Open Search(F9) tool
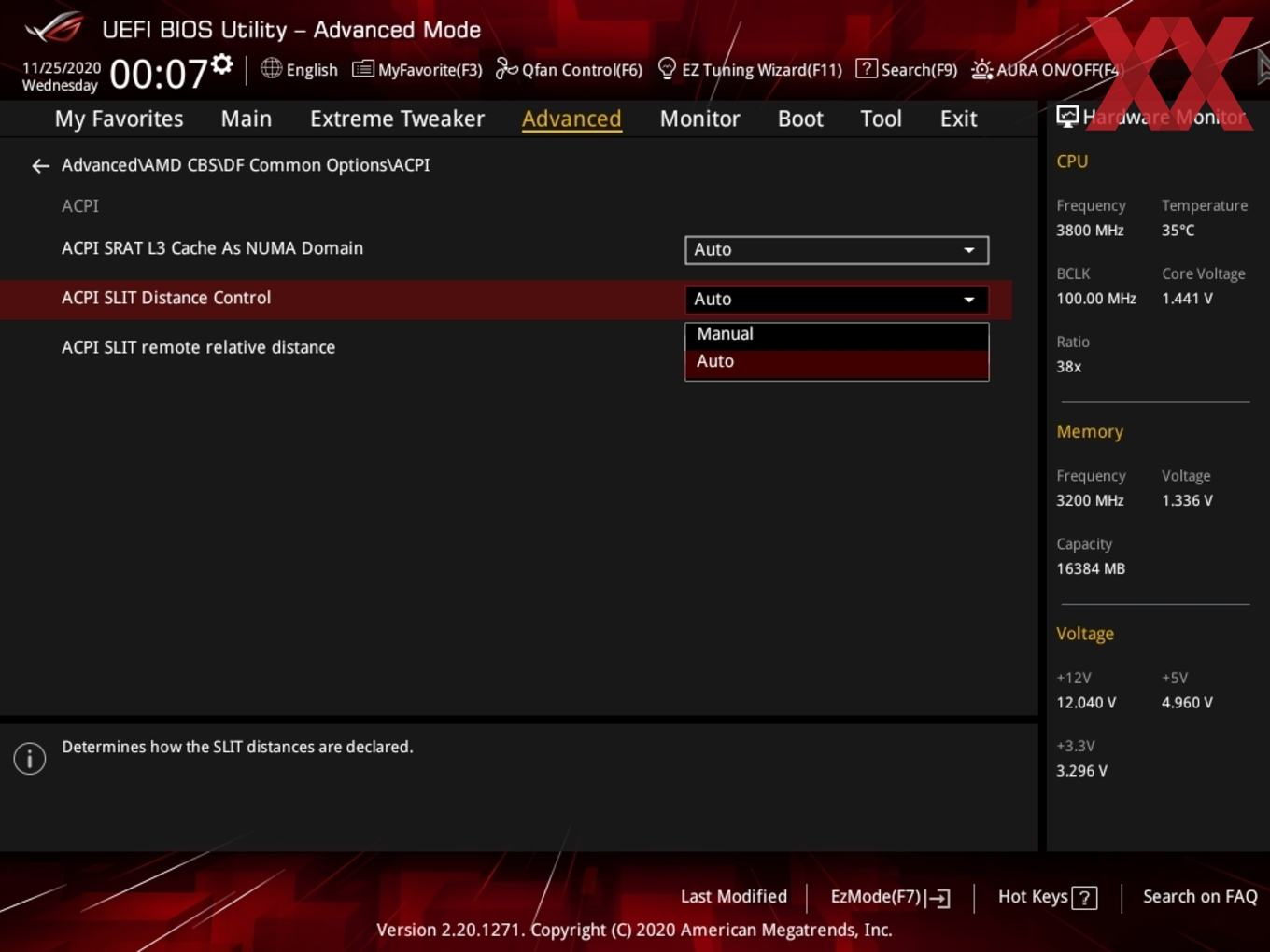This screenshot has height=952, width=1270. tap(907, 69)
